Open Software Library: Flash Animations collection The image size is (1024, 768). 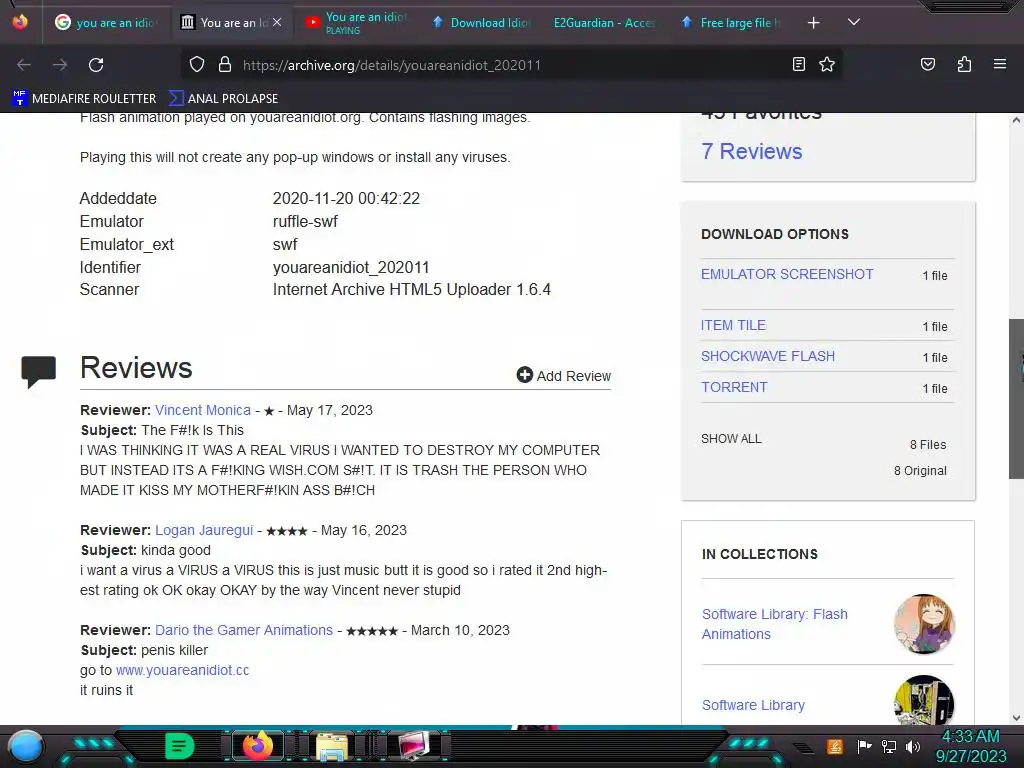(x=775, y=624)
